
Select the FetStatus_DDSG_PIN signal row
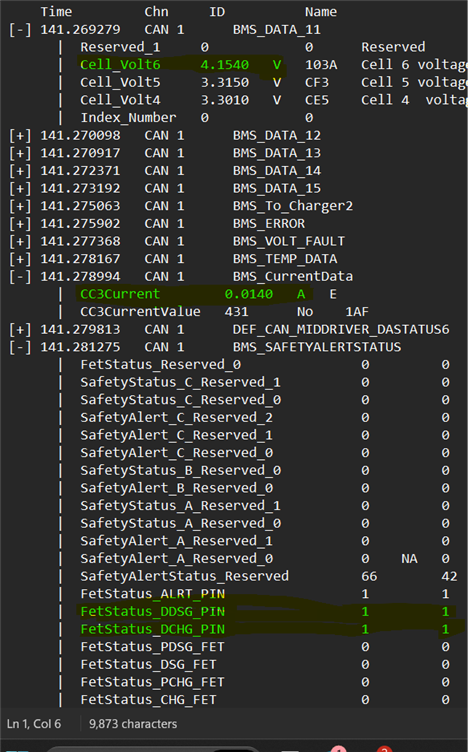tap(265, 612)
